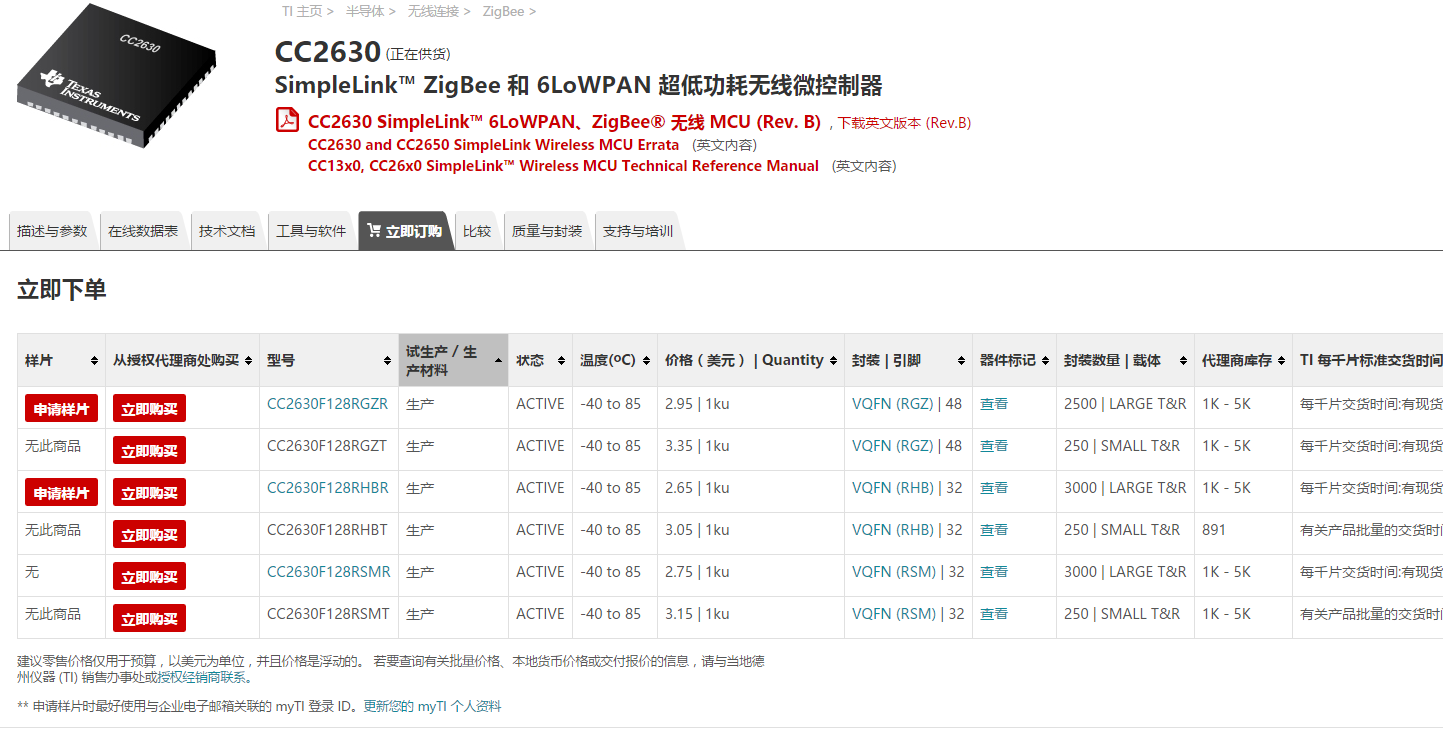Open VQFN (RSM) package for CC2630F128RSMR
This screenshot has width=1443, height=731.
894,572
